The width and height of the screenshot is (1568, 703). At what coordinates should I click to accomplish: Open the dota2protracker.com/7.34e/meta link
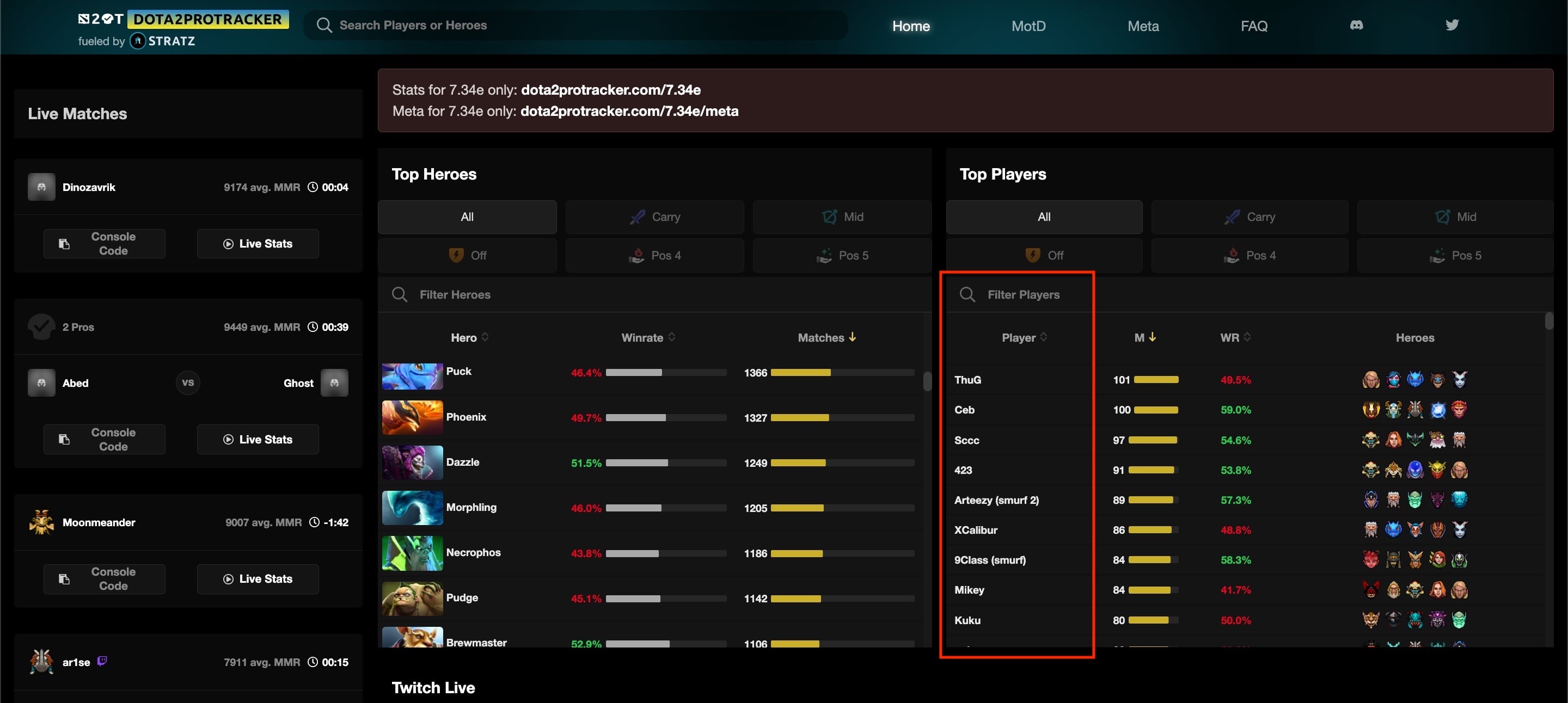pos(629,112)
